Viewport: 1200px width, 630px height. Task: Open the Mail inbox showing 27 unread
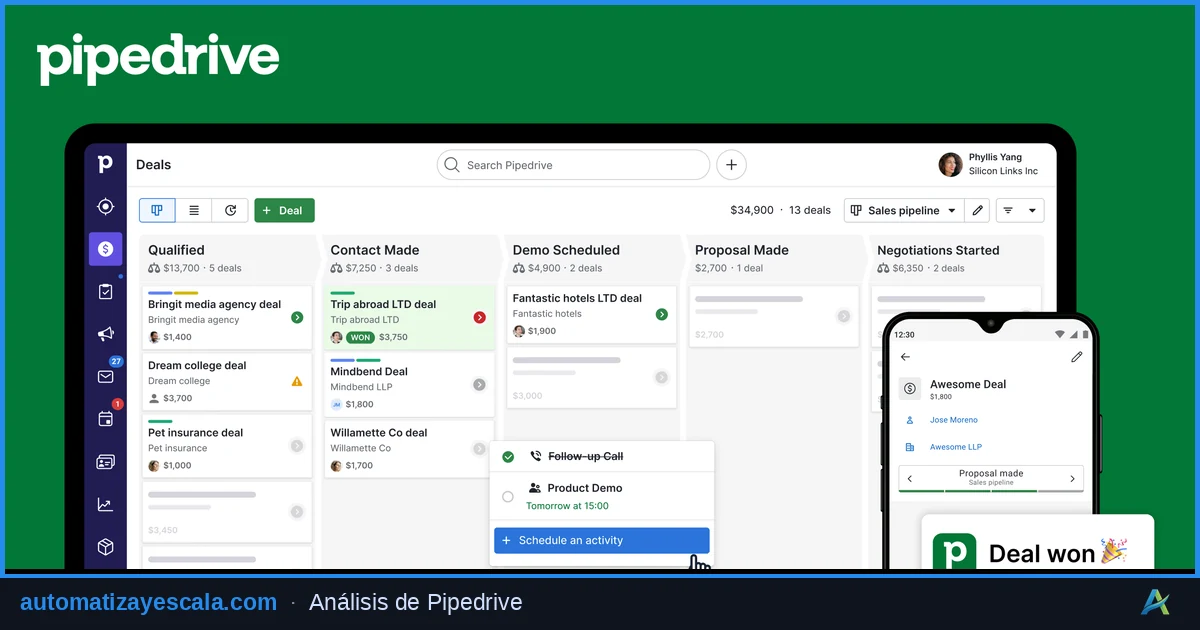click(x=105, y=376)
